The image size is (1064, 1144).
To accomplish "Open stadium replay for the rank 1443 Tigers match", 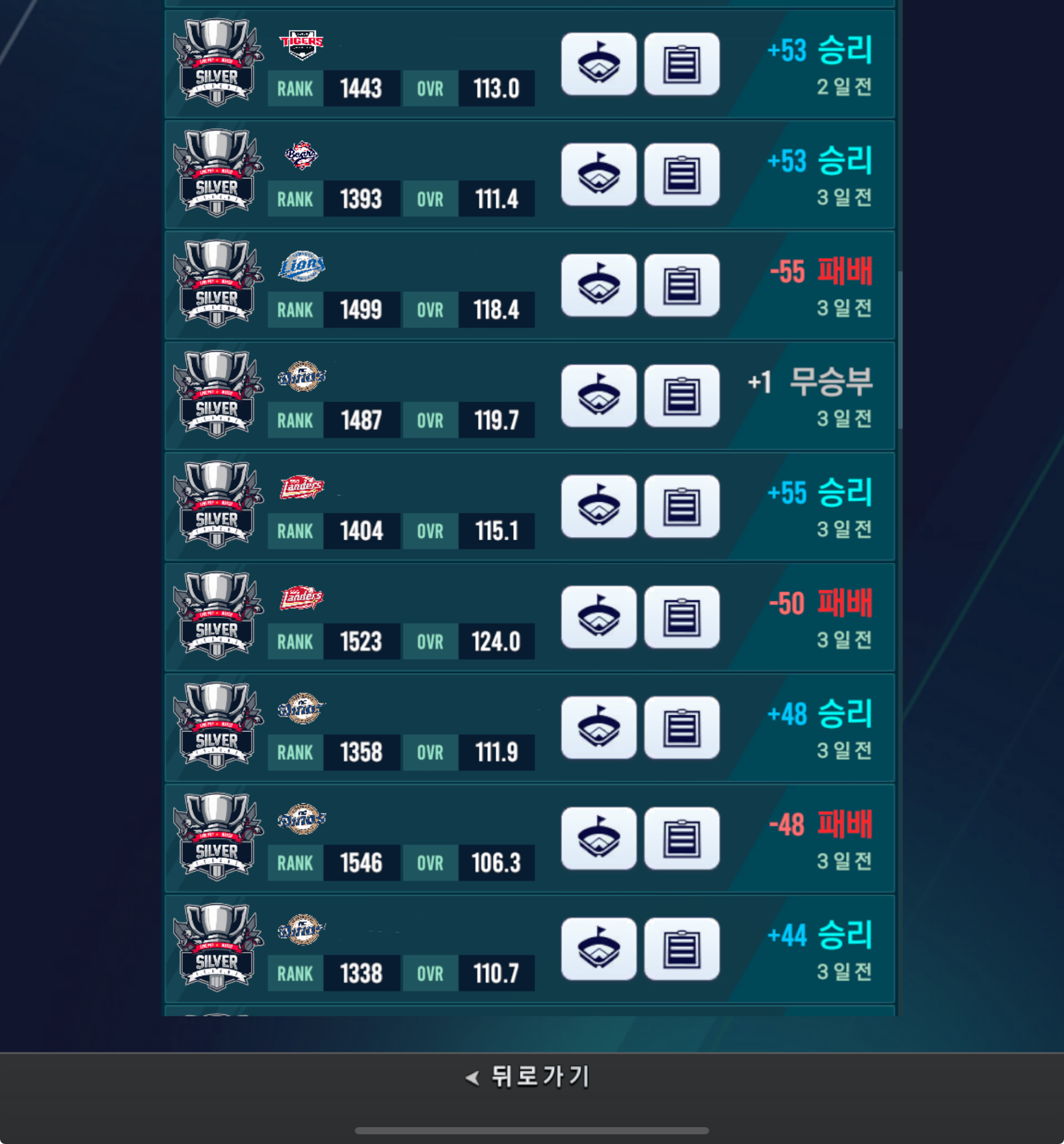I will [598, 64].
